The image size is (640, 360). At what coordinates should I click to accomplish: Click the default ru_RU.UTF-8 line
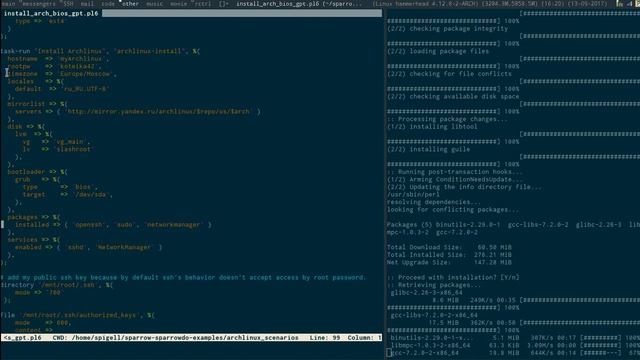coord(62,89)
